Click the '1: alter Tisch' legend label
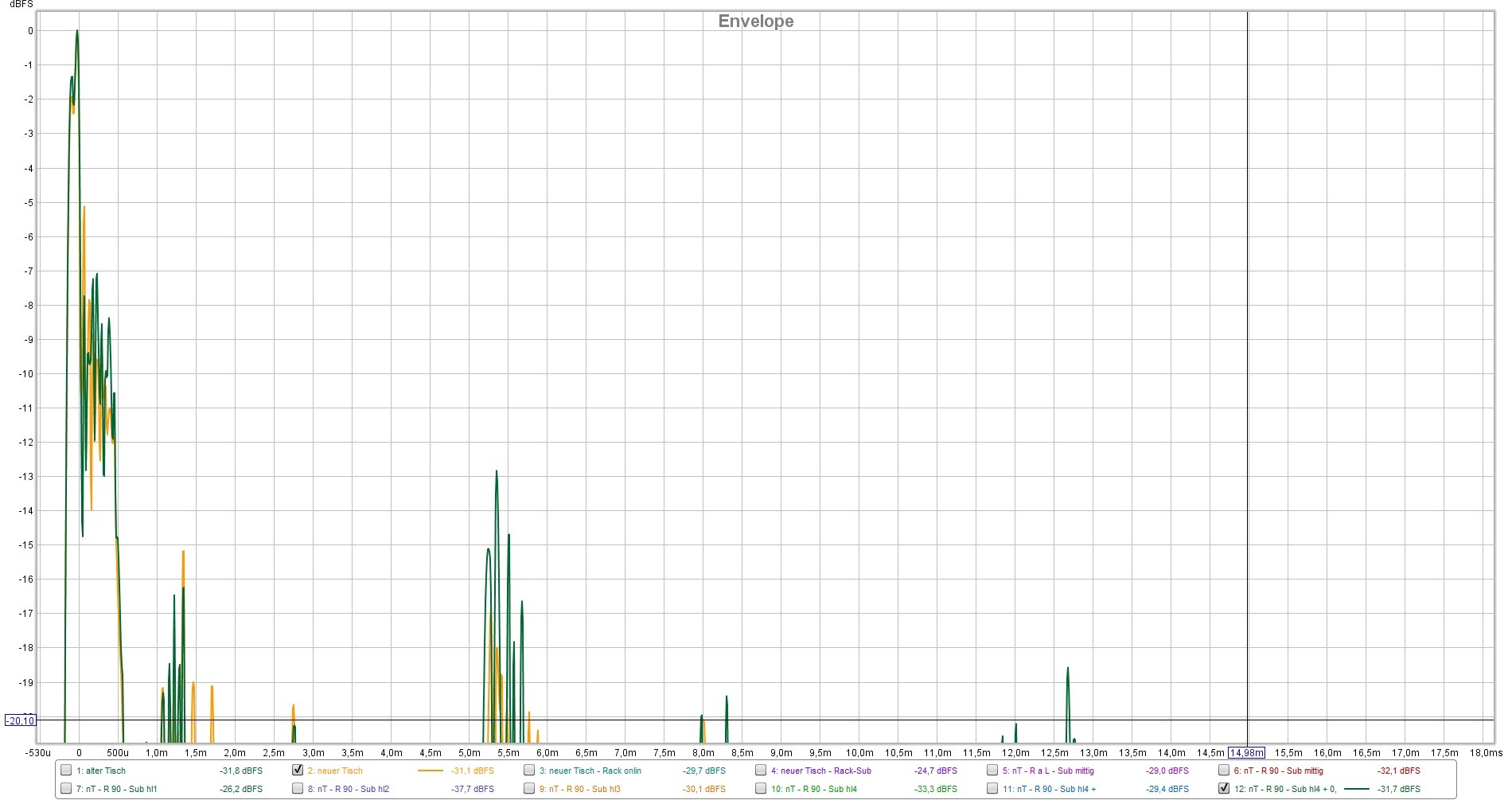This screenshot has width=1512, height=800. 100,771
